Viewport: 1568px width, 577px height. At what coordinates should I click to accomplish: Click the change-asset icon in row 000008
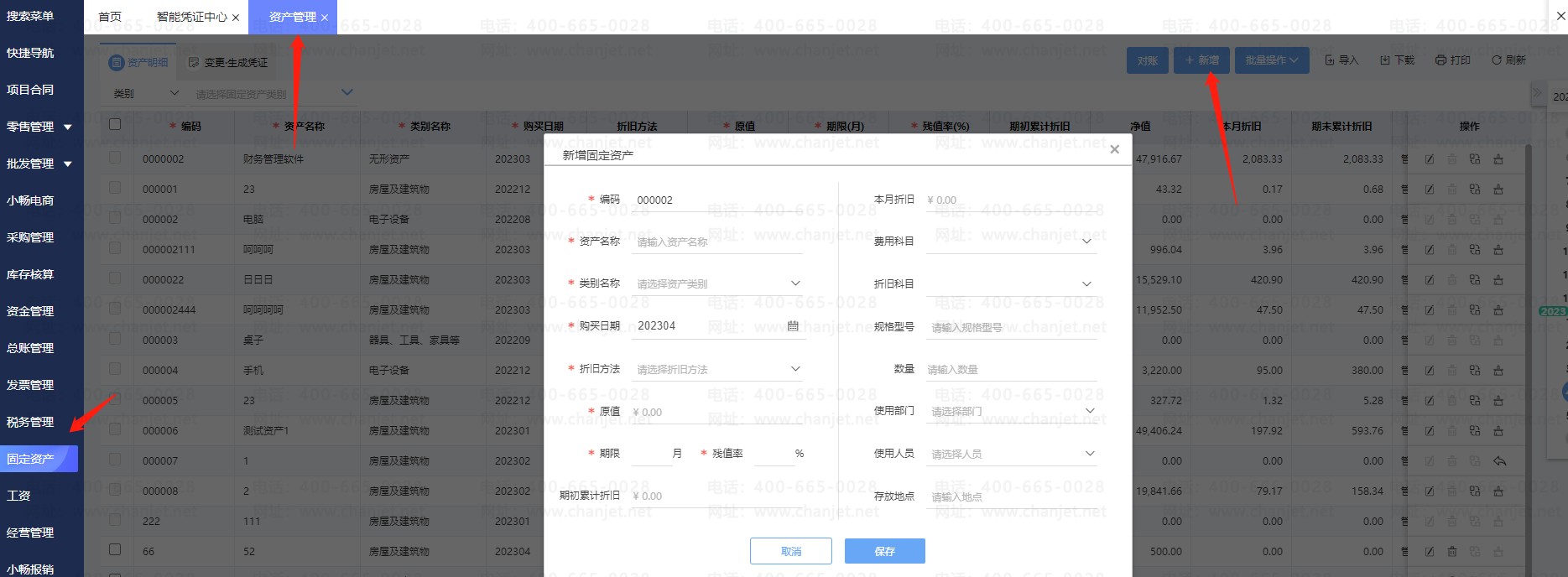coord(1475,491)
